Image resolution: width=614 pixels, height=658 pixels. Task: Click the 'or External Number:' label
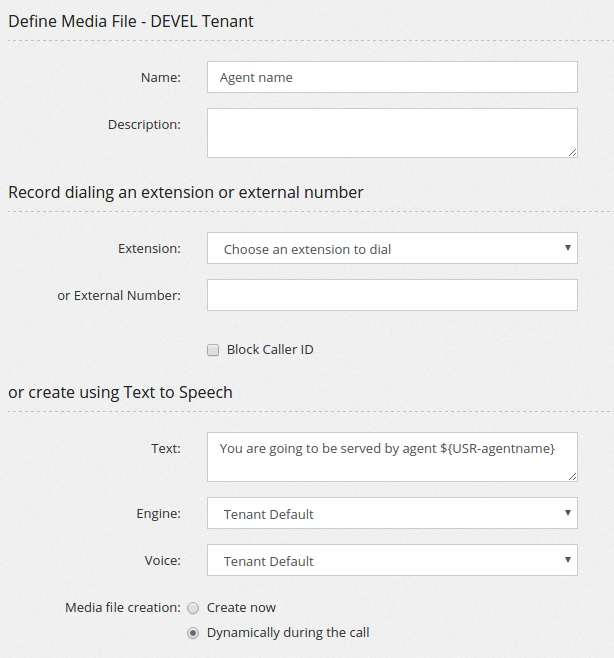point(119,295)
